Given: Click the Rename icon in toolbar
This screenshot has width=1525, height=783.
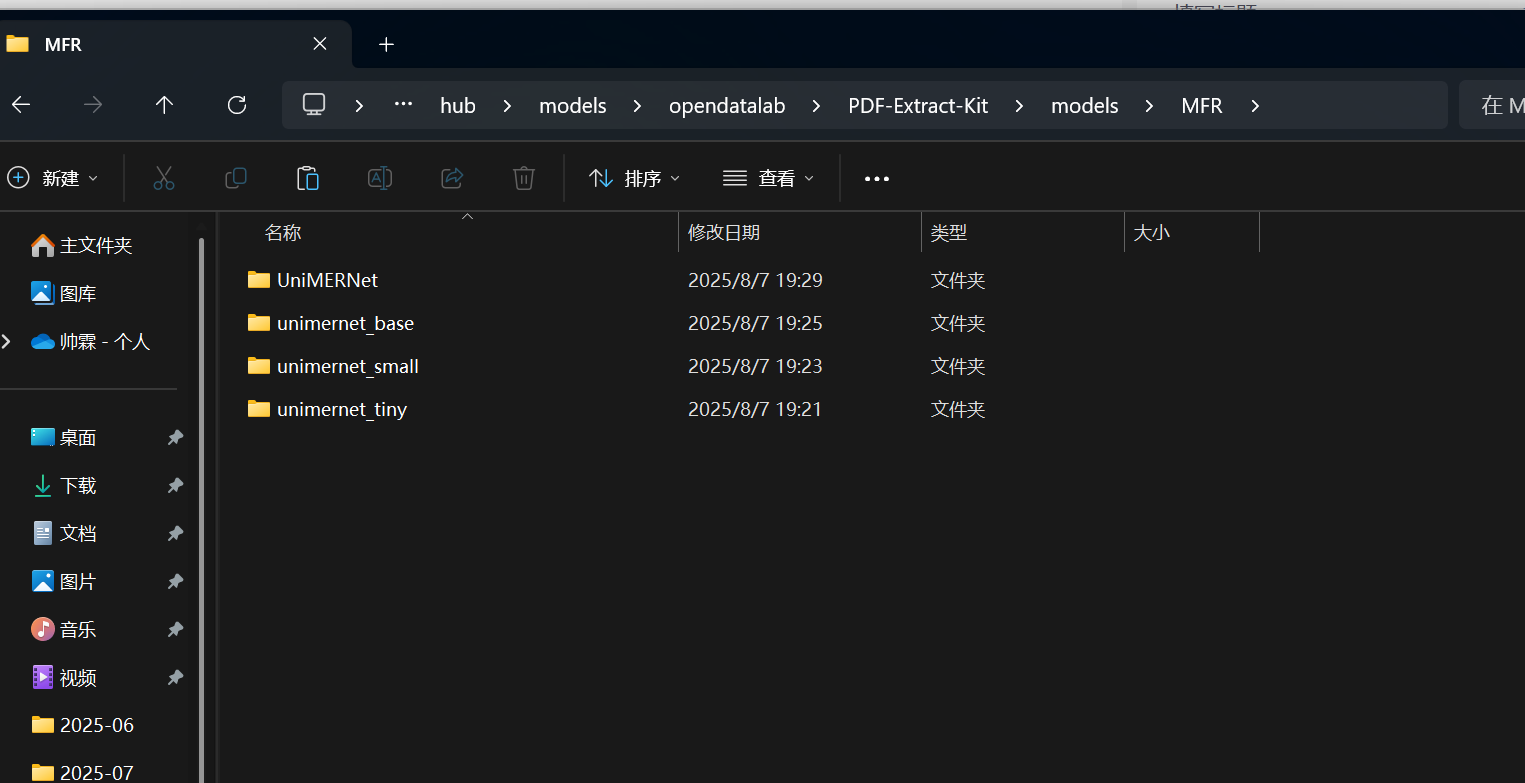Looking at the screenshot, I should coord(380,178).
